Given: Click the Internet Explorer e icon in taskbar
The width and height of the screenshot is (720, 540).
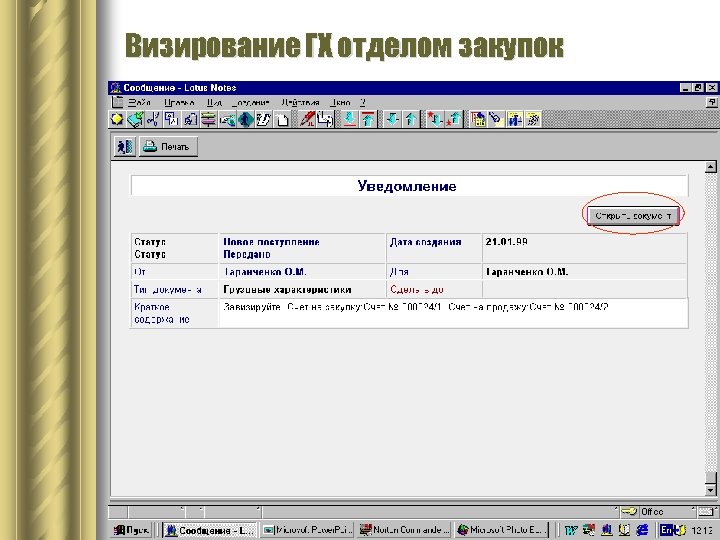Looking at the screenshot, I should pyautogui.click(x=642, y=530).
